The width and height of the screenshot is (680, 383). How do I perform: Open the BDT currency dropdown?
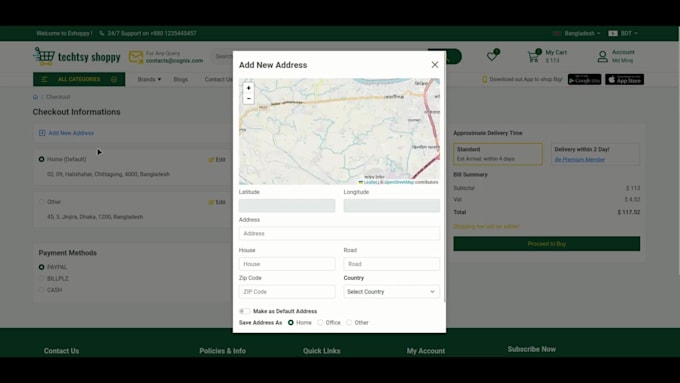click(x=623, y=33)
